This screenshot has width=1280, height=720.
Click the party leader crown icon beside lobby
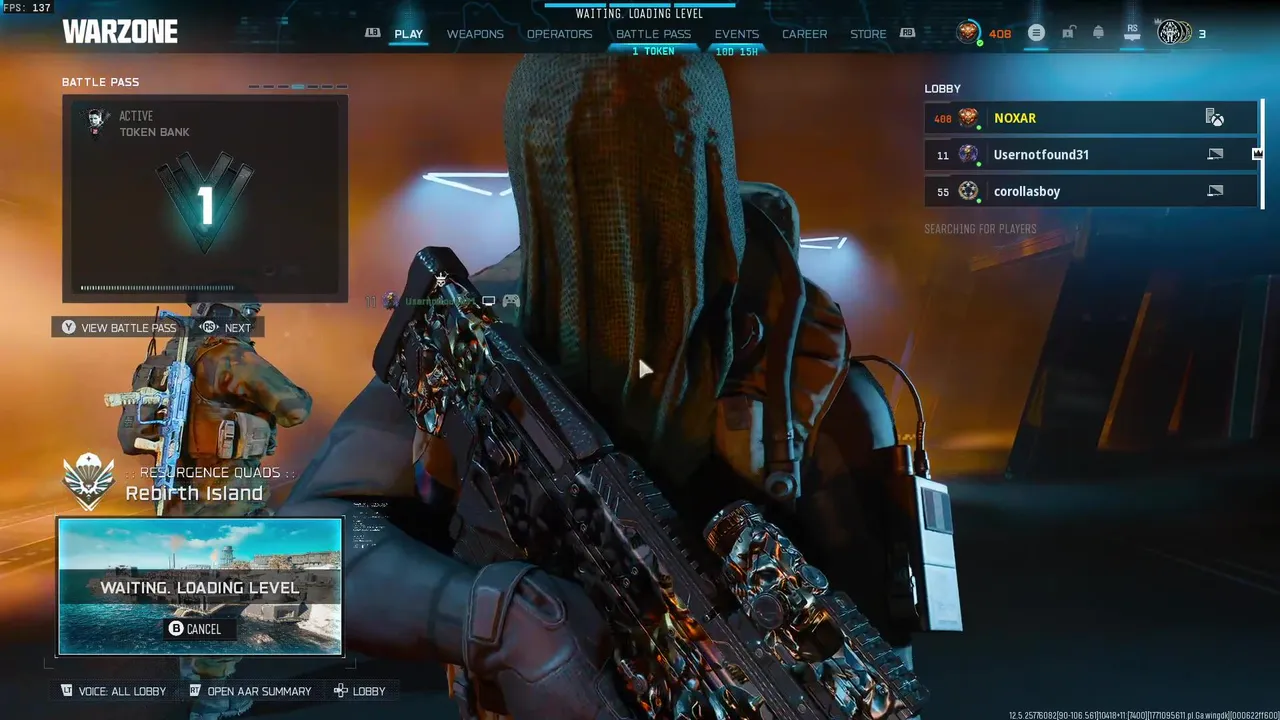coord(1257,154)
